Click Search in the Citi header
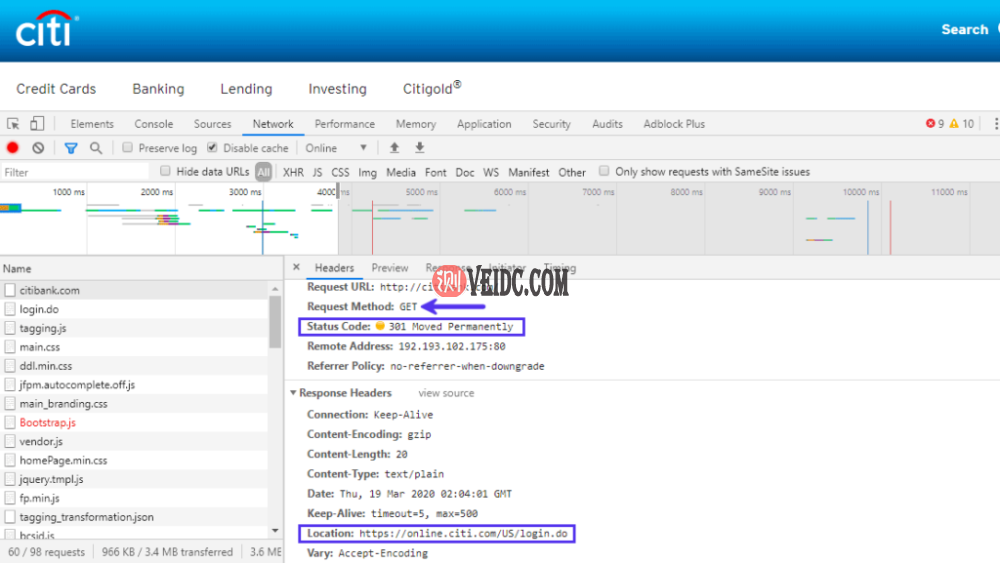1000x563 pixels. coord(964,29)
